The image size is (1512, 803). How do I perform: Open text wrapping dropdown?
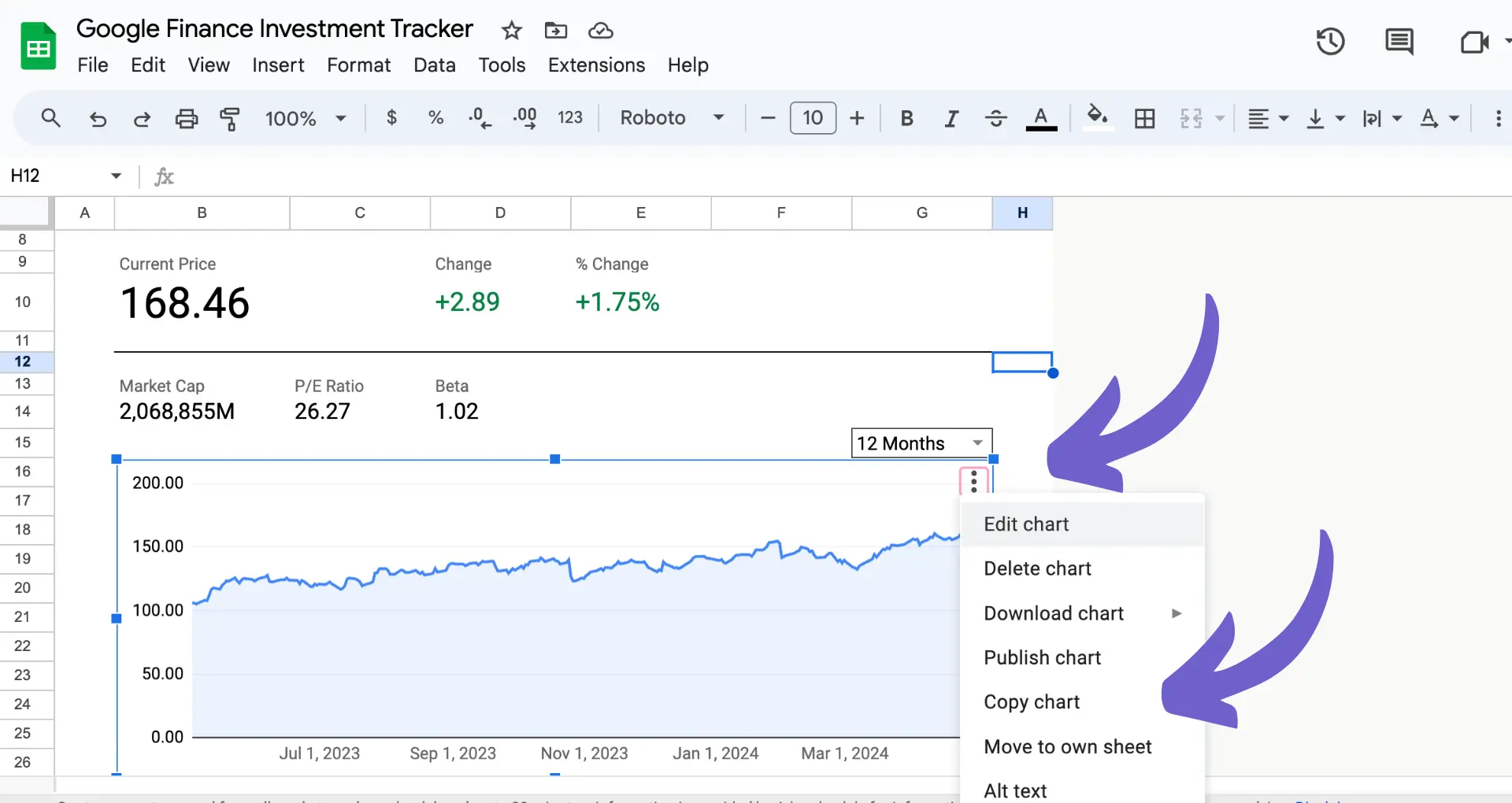[1382, 119]
